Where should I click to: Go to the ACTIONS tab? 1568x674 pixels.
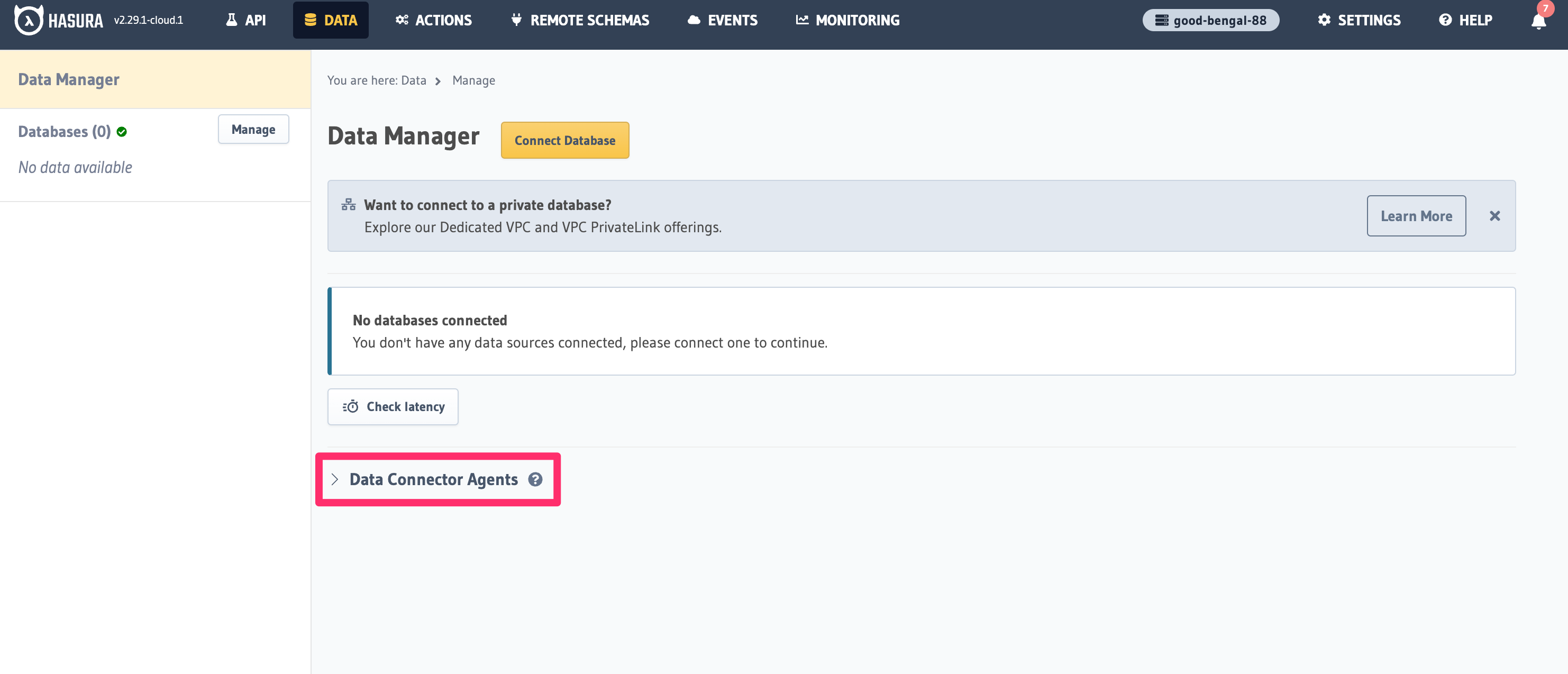click(433, 20)
